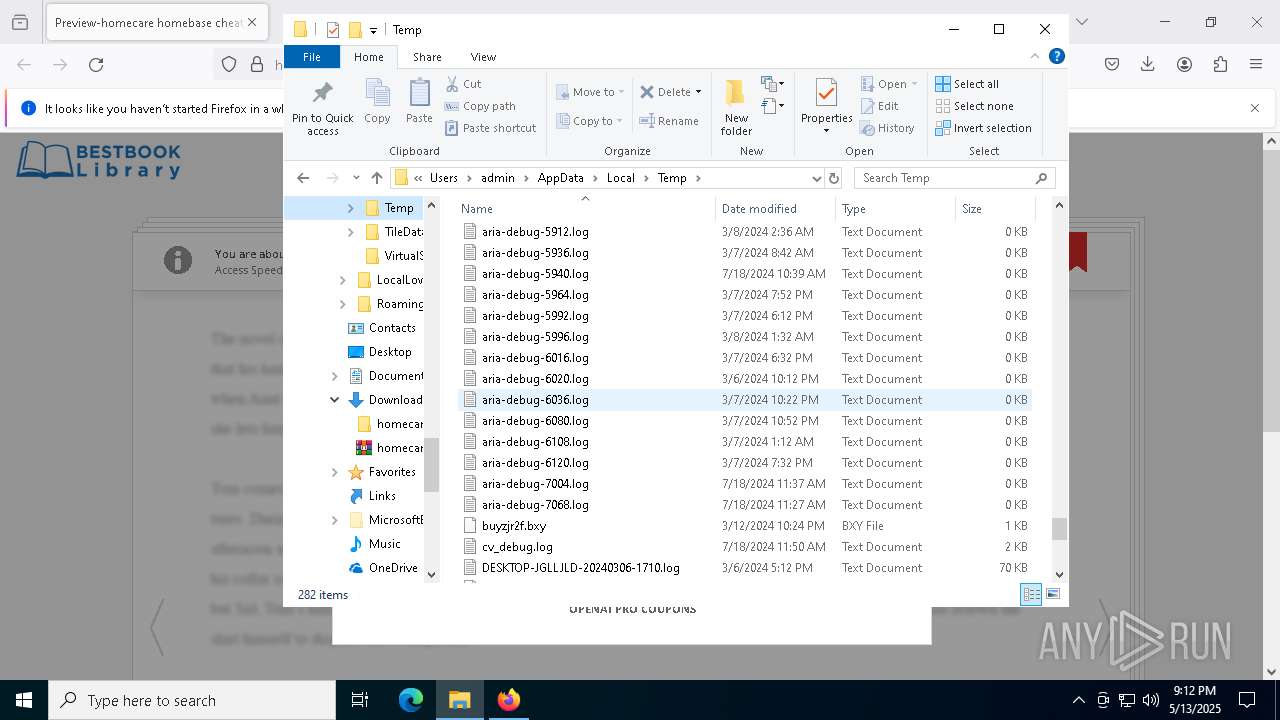The height and width of the screenshot is (720, 1280).
Task: Click Local in the address bar
Action: tap(620, 178)
